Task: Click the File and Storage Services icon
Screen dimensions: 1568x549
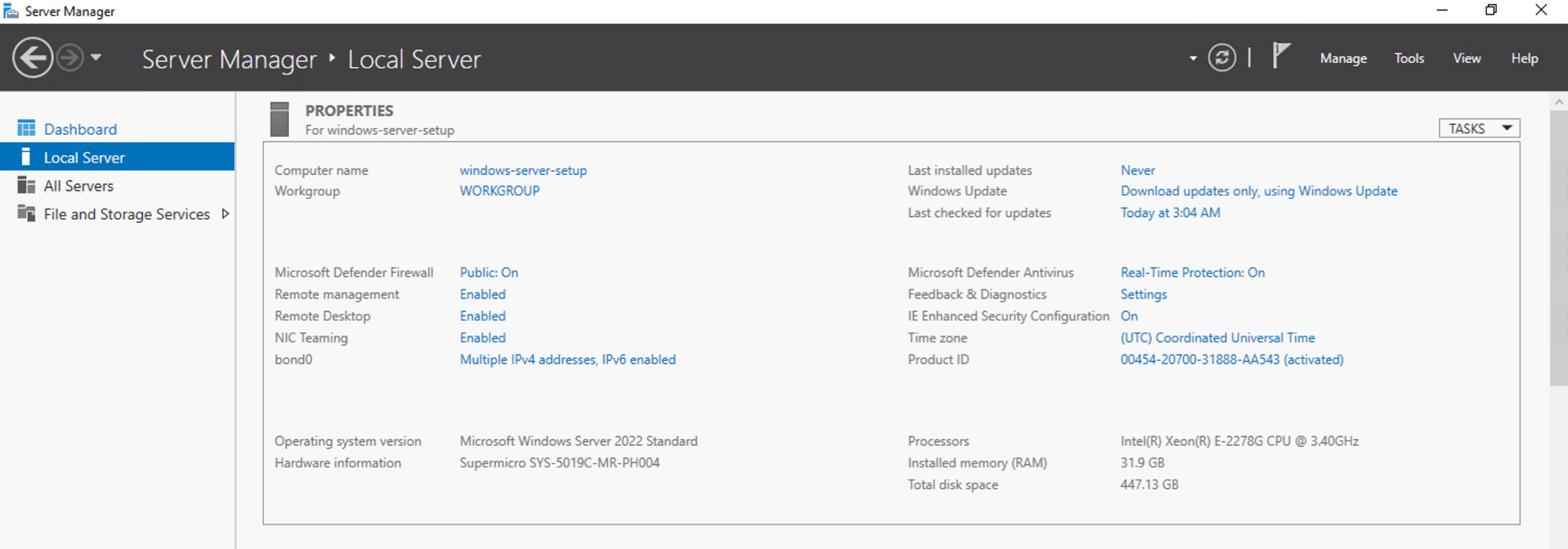Action: pyautogui.click(x=26, y=213)
